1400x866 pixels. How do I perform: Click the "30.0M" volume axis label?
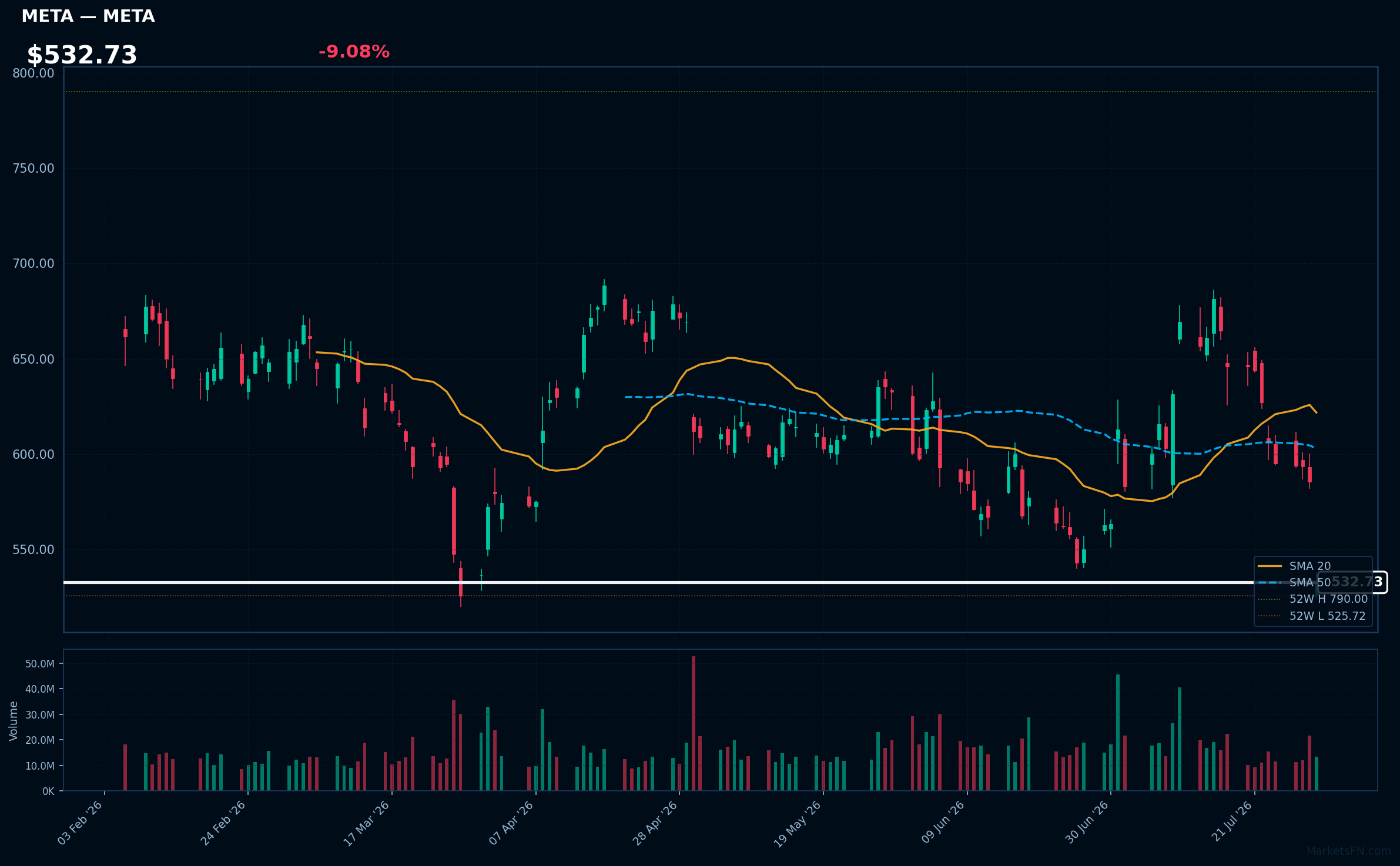coord(40,714)
